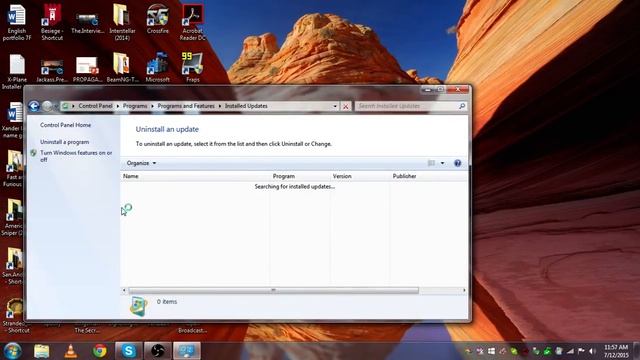Open Turn Windows features on or off
The image size is (640, 360).
point(76,156)
